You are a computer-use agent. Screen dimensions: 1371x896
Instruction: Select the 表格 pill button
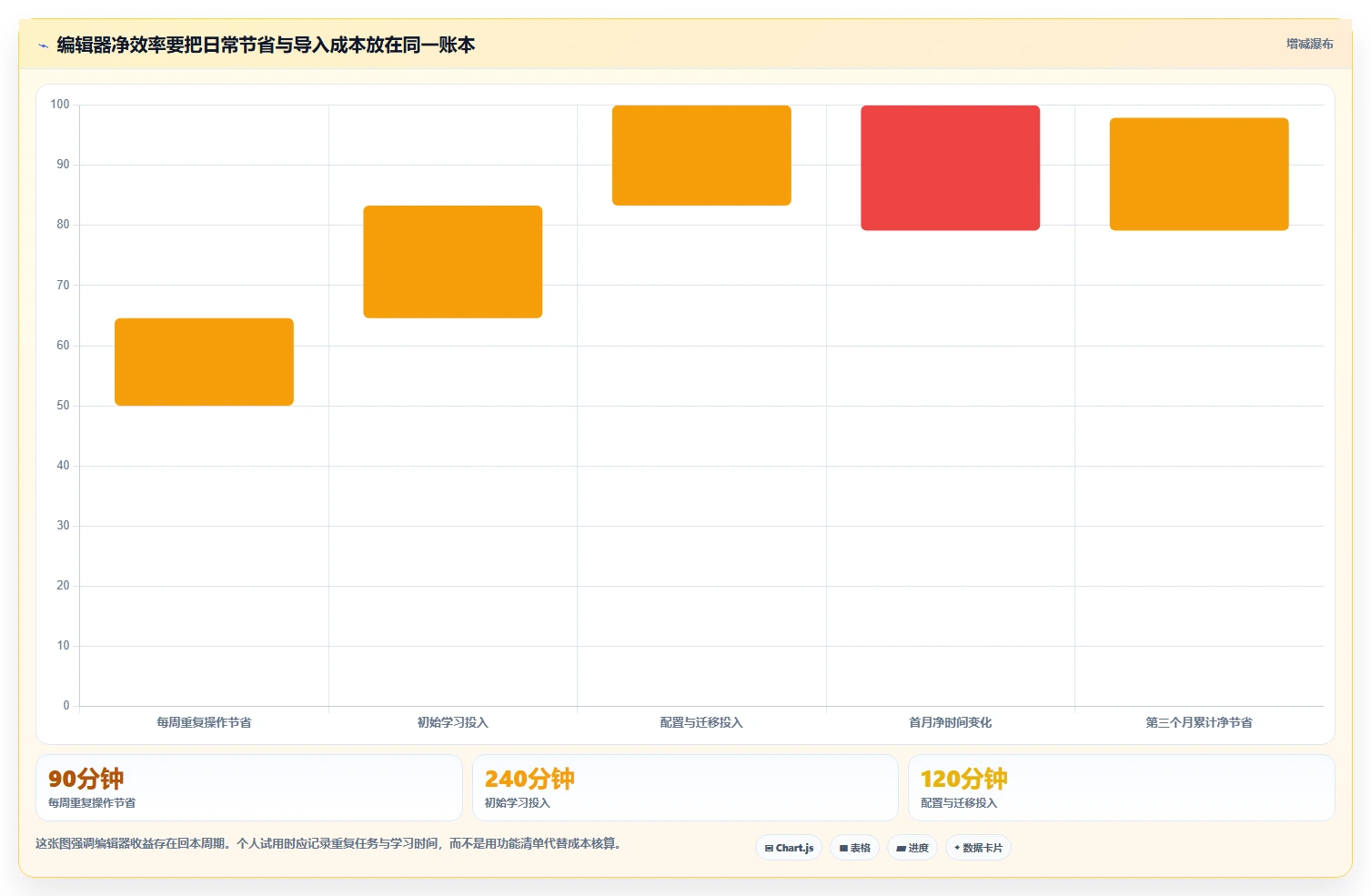click(x=854, y=848)
